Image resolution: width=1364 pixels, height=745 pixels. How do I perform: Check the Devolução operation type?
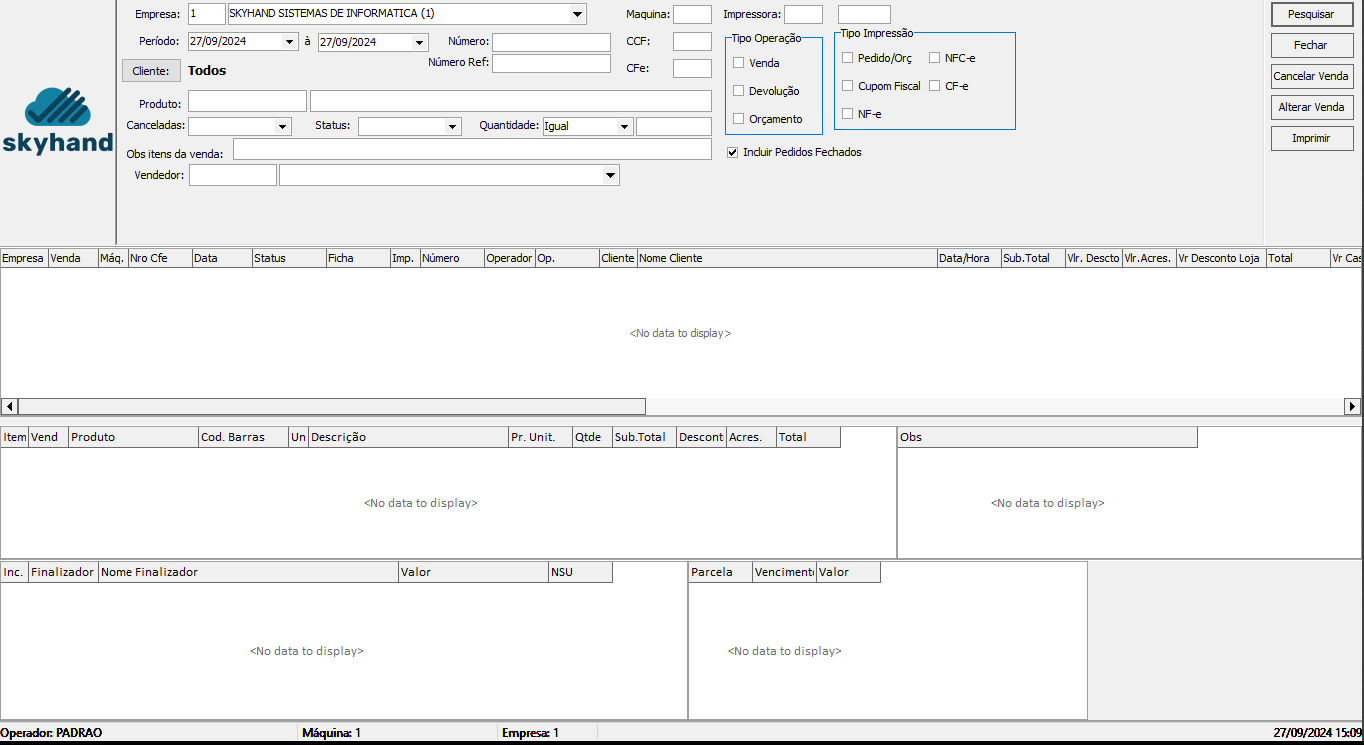point(739,91)
